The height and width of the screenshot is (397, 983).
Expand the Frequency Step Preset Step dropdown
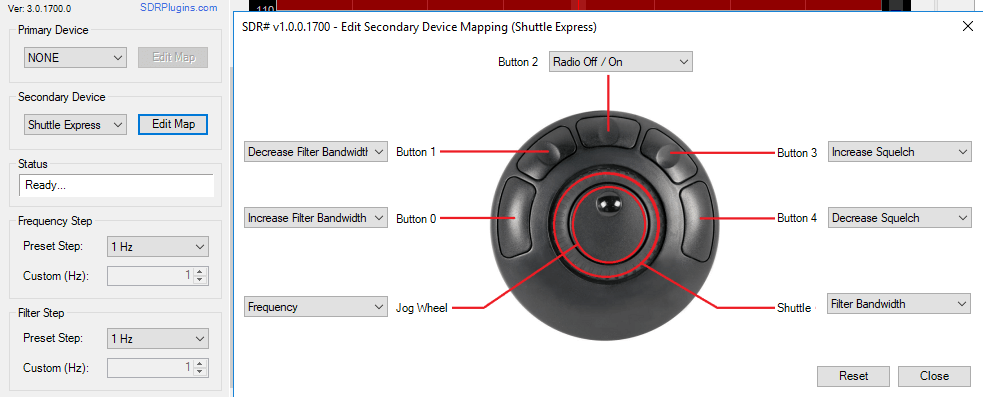pyautogui.click(x=157, y=246)
